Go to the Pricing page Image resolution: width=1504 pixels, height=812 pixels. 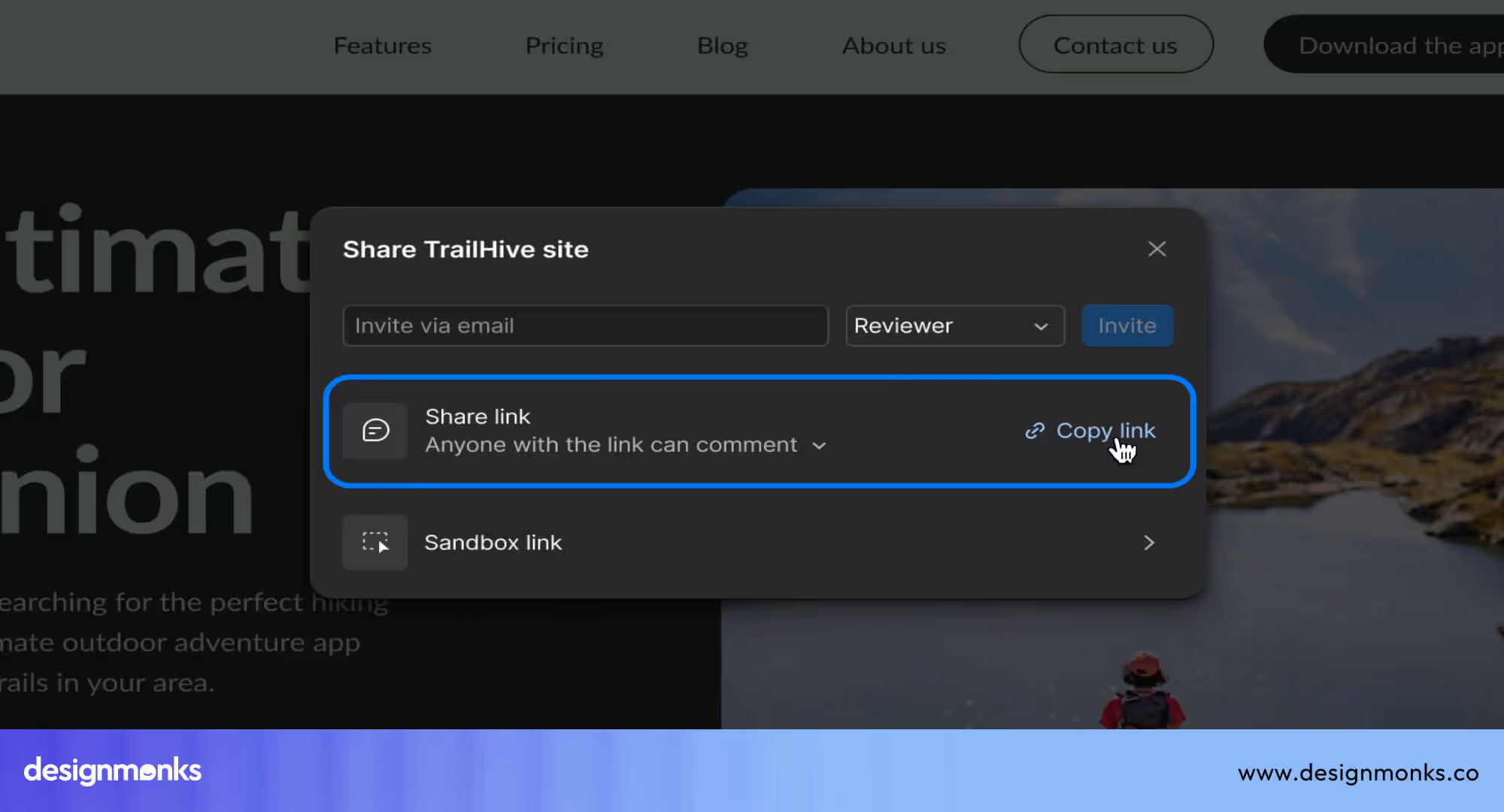click(x=564, y=46)
